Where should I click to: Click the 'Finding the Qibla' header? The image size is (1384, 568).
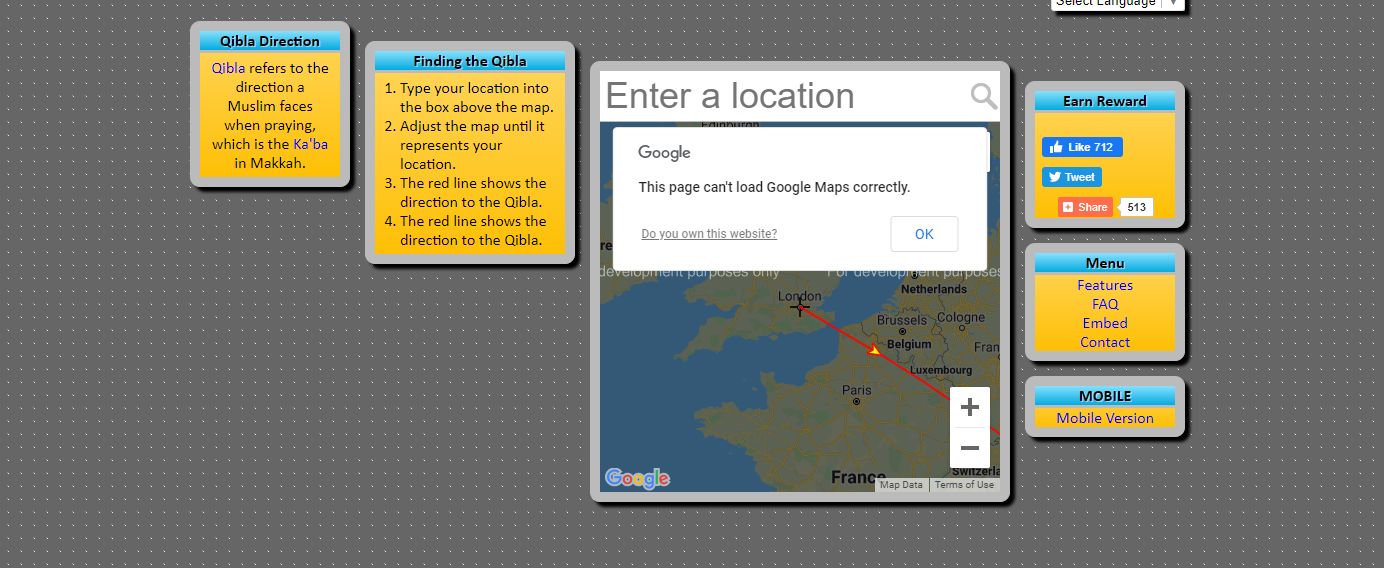470,61
